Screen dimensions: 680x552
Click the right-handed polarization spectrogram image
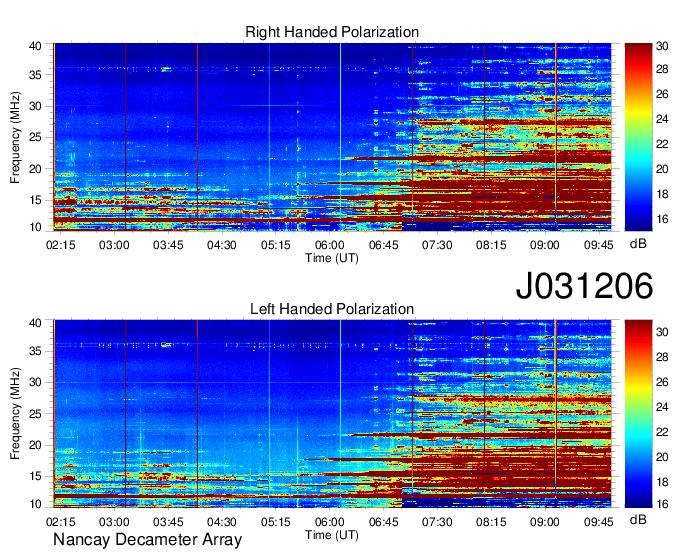tap(332, 137)
